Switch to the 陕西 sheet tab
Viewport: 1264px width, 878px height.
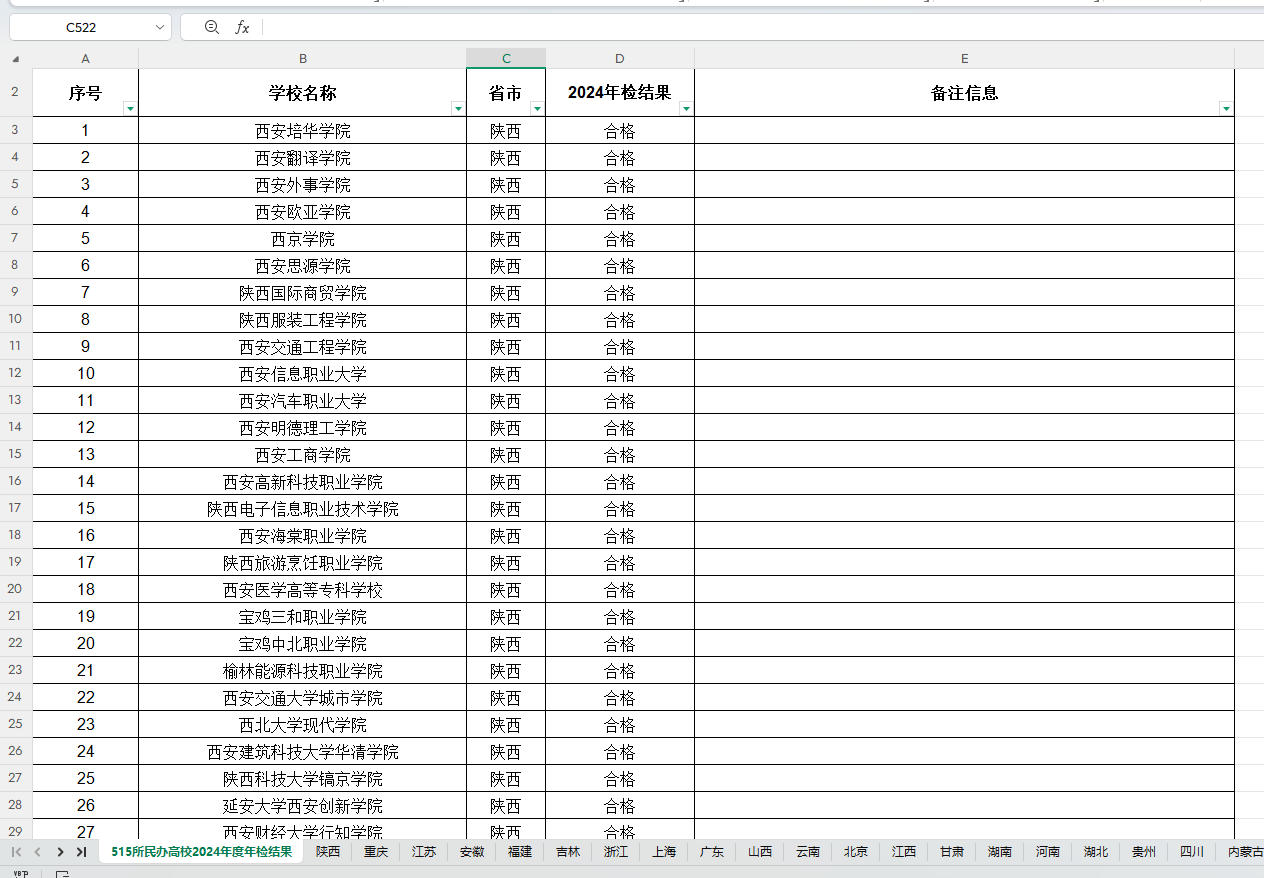[x=328, y=852]
